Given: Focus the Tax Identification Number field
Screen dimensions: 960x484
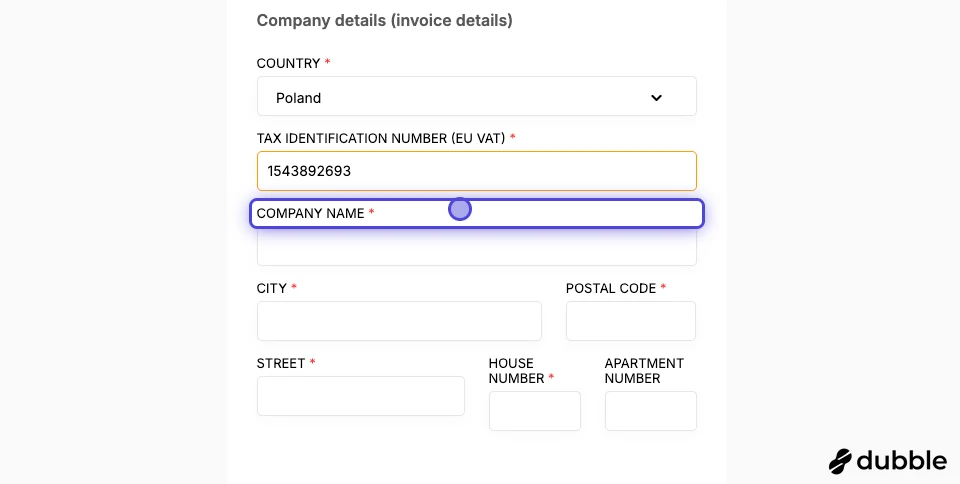Looking at the screenshot, I should pyautogui.click(x=476, y=171).
